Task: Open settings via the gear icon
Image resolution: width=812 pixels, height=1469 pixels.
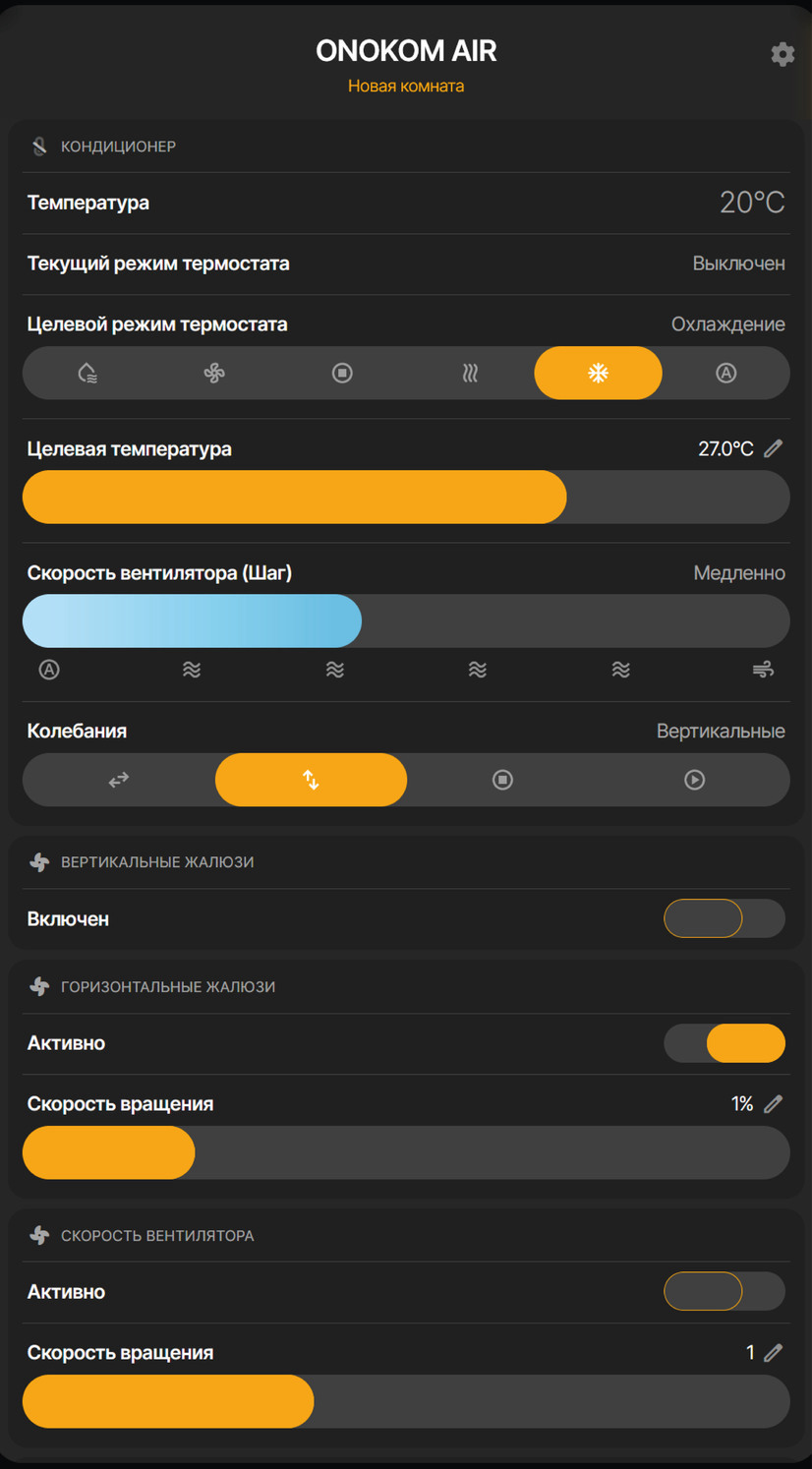Action: 783,54
